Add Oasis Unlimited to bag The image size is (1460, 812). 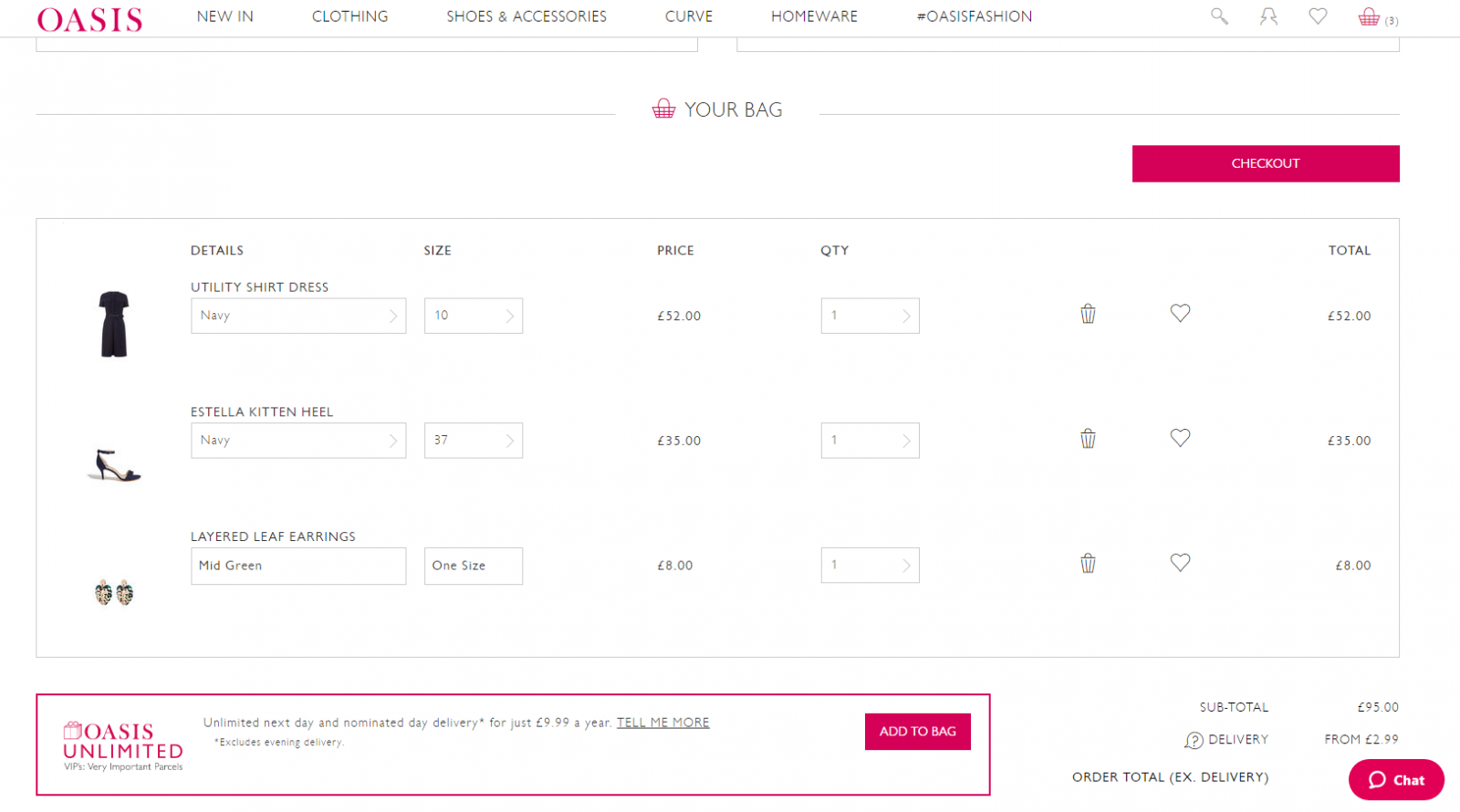tap(917, 732)
